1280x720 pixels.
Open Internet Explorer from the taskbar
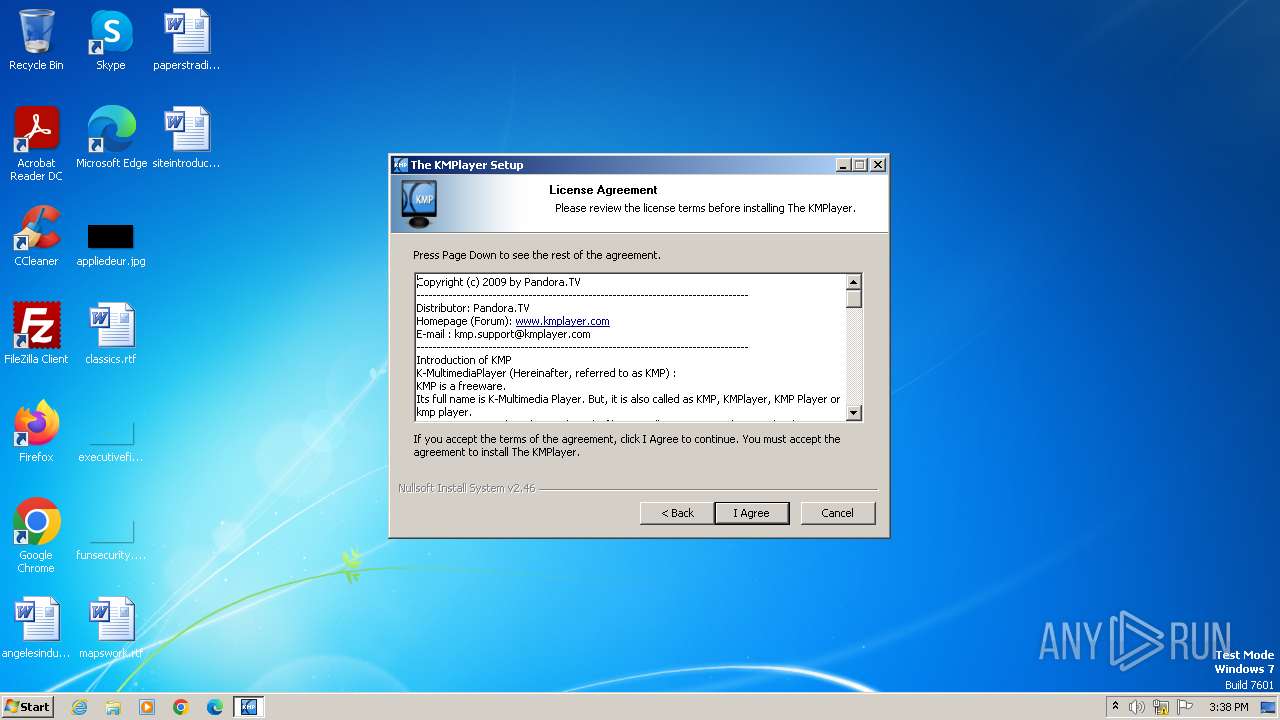[x=79, y=707]
